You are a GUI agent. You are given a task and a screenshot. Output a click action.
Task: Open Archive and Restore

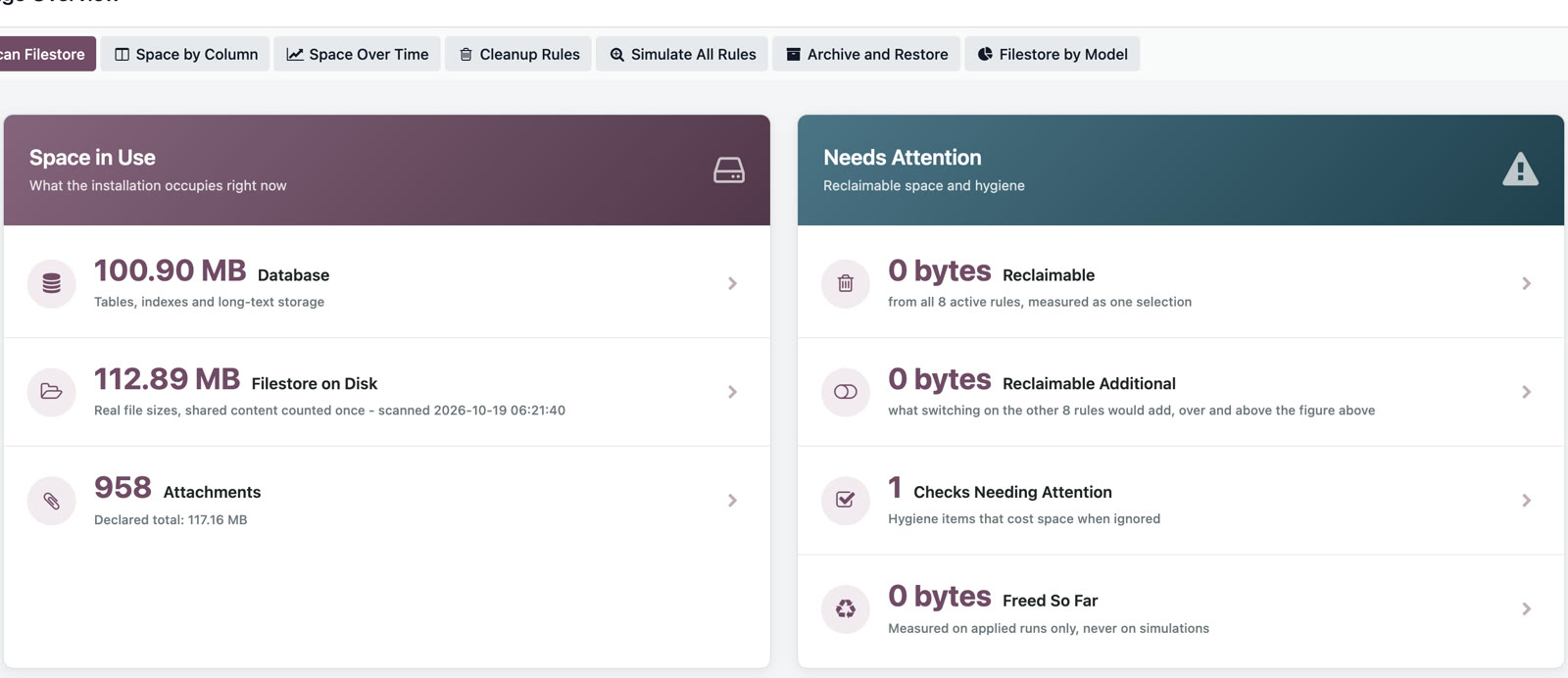click(x=866, y=54)
